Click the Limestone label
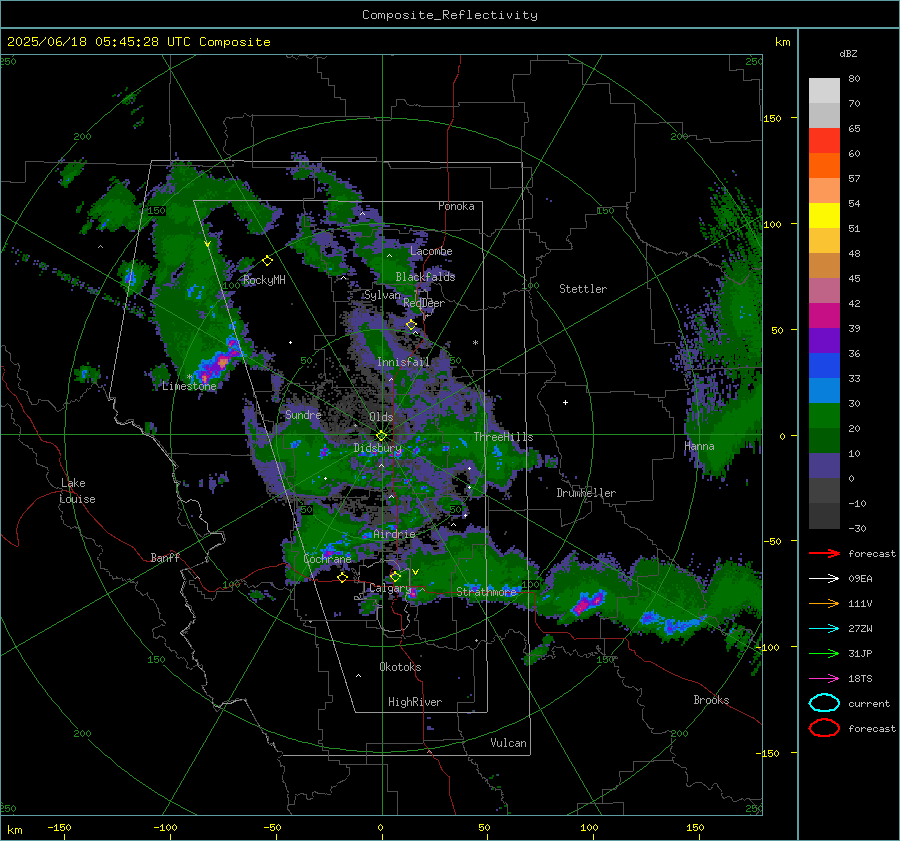The image size is (900, 841). click(189, 386)
